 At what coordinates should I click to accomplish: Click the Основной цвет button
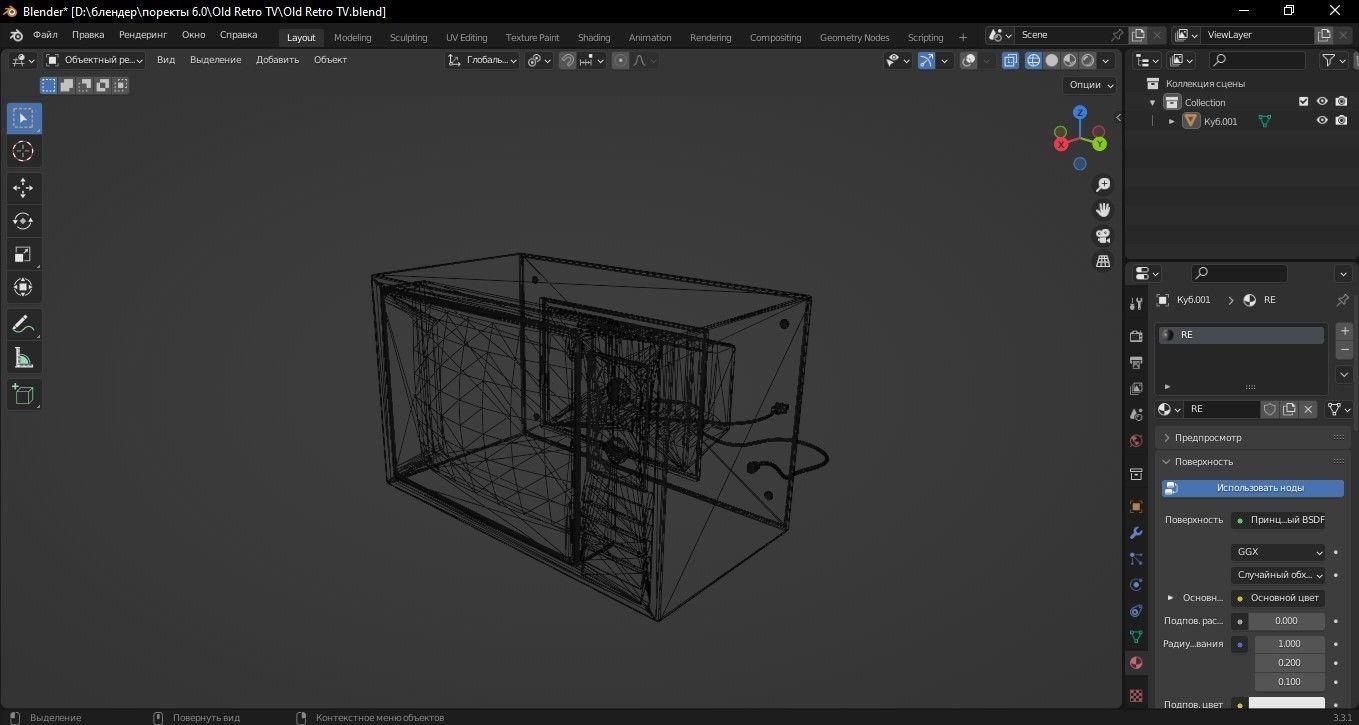click(1278, 598)
